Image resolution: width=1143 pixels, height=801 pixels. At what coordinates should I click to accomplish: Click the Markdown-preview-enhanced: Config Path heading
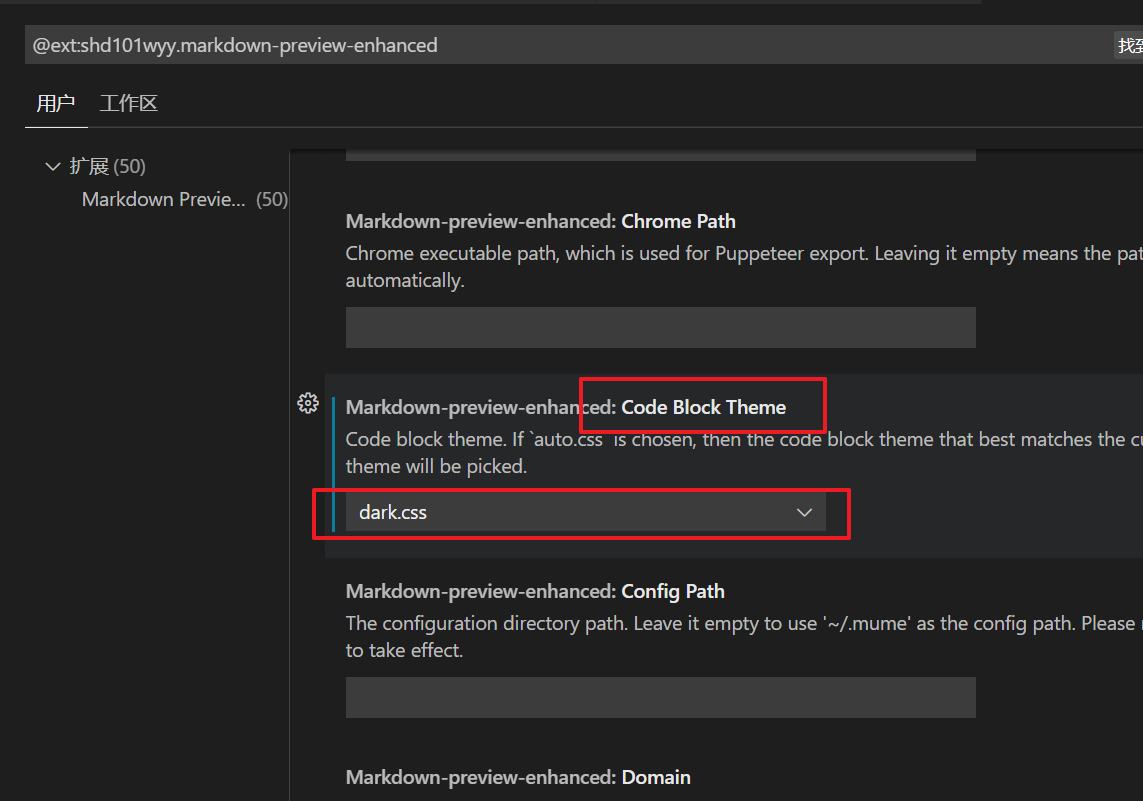point(535,591)
